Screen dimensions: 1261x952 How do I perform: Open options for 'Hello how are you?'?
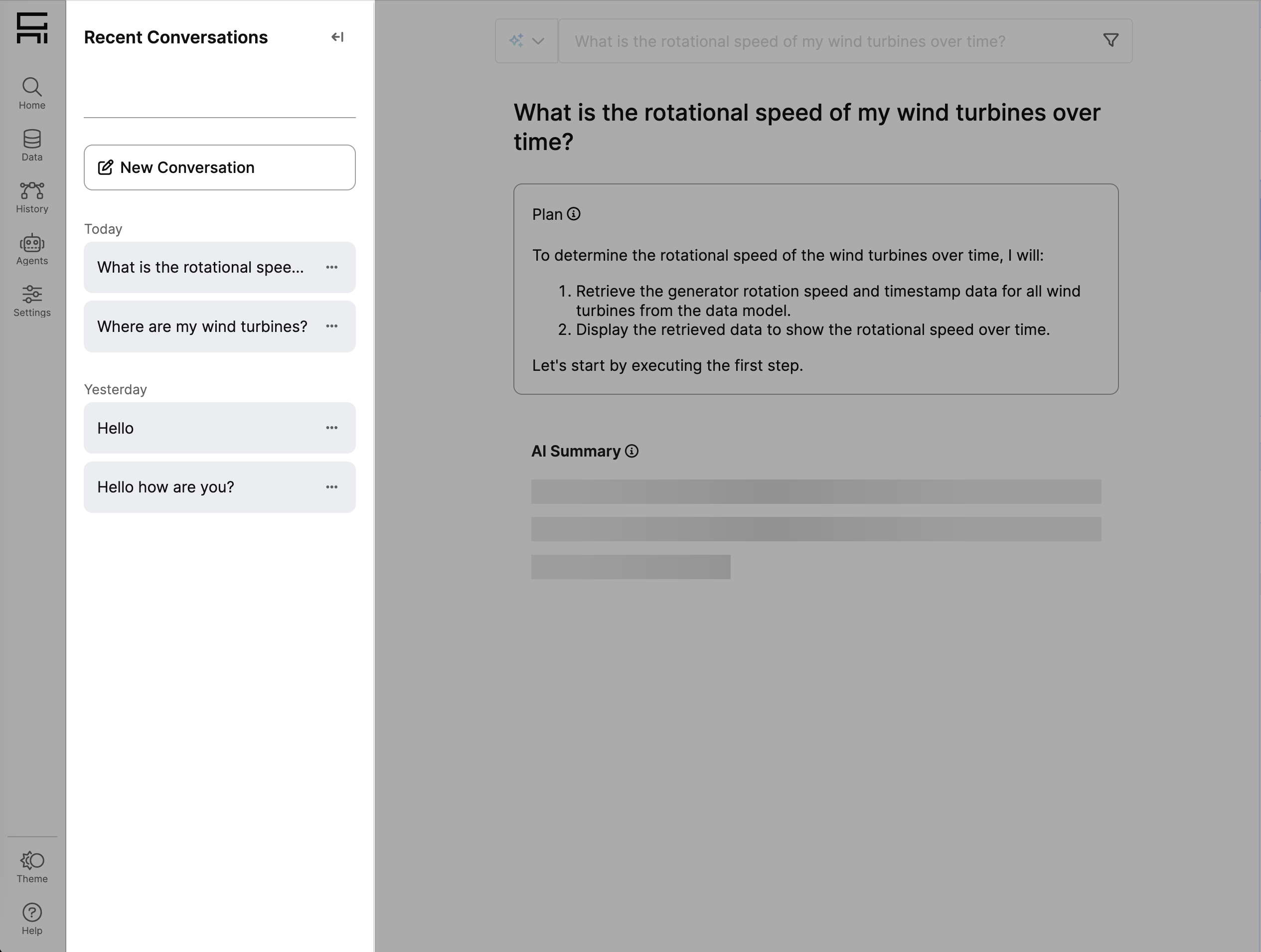click(332, 487)
